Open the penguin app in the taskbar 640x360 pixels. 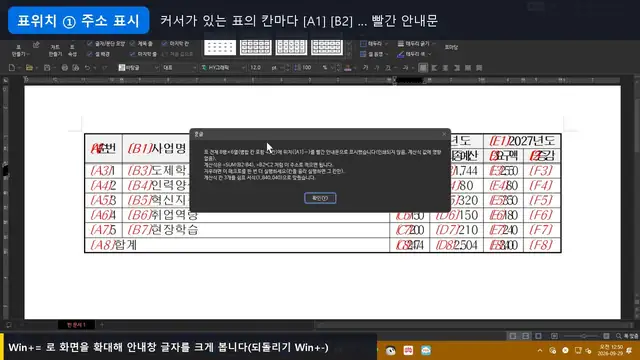coord(391,351)
